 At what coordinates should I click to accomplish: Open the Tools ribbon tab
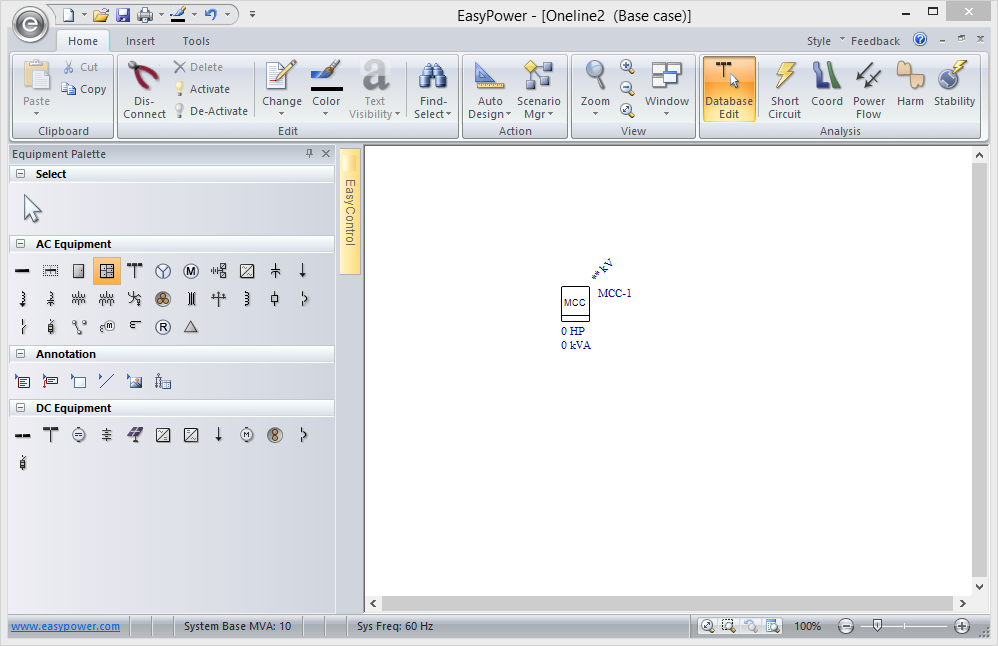pos(196,41)
